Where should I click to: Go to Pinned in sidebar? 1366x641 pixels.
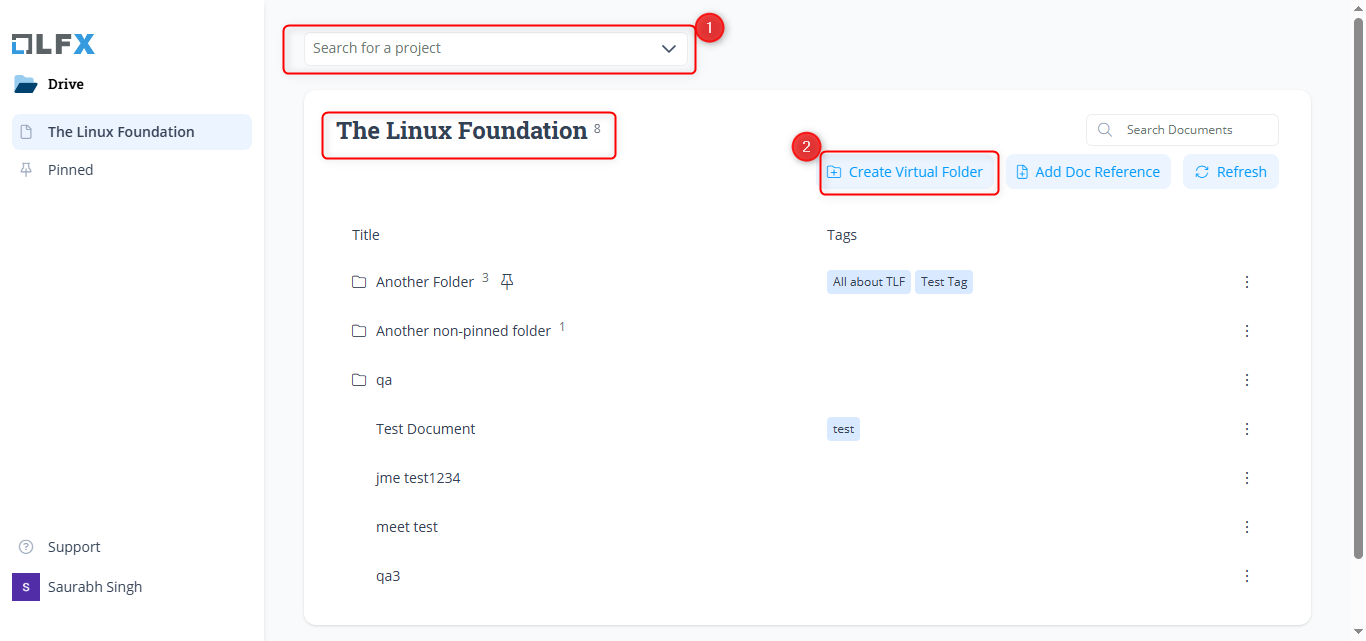[70, 170]
